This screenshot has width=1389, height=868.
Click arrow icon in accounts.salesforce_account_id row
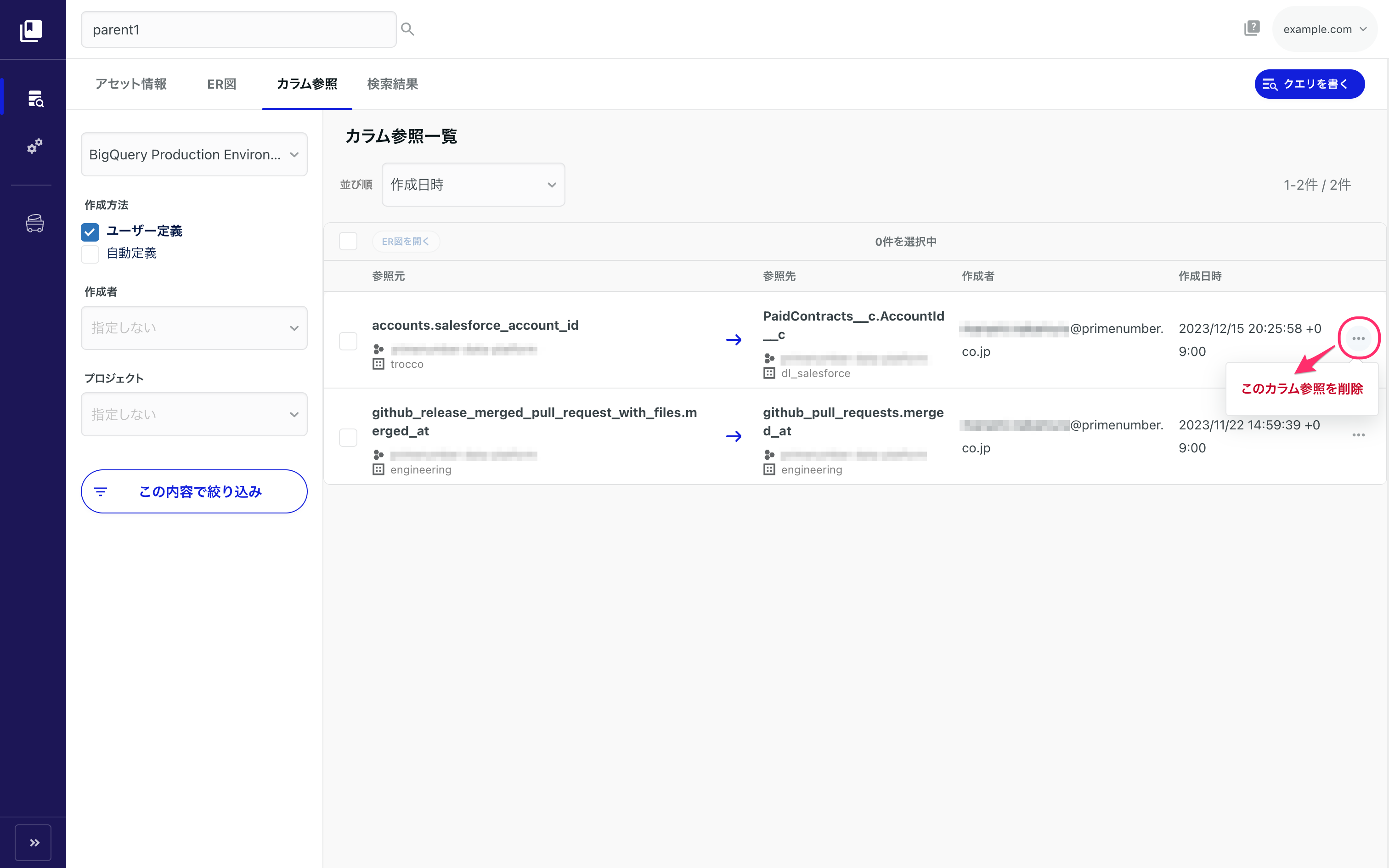pyautogui.click(x=734, y=340)
